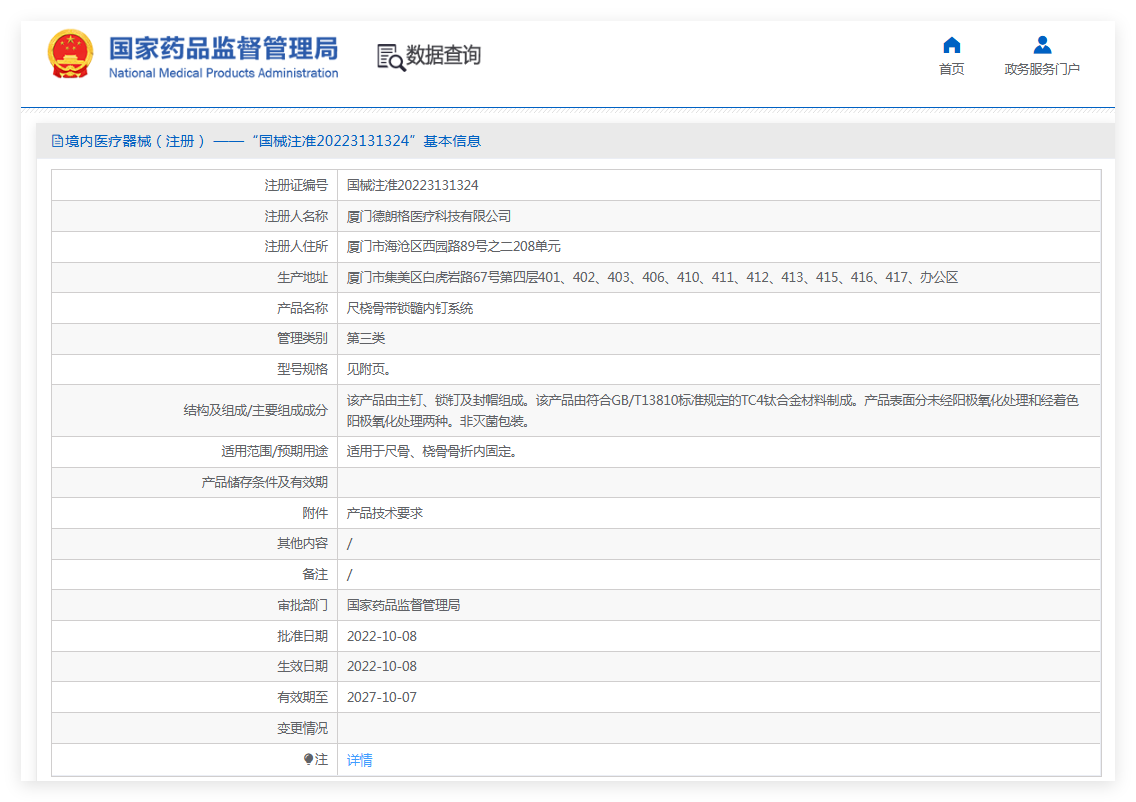Click the 产品名称 label
This screenshot has width=1136, height=802.
(302, 309)
